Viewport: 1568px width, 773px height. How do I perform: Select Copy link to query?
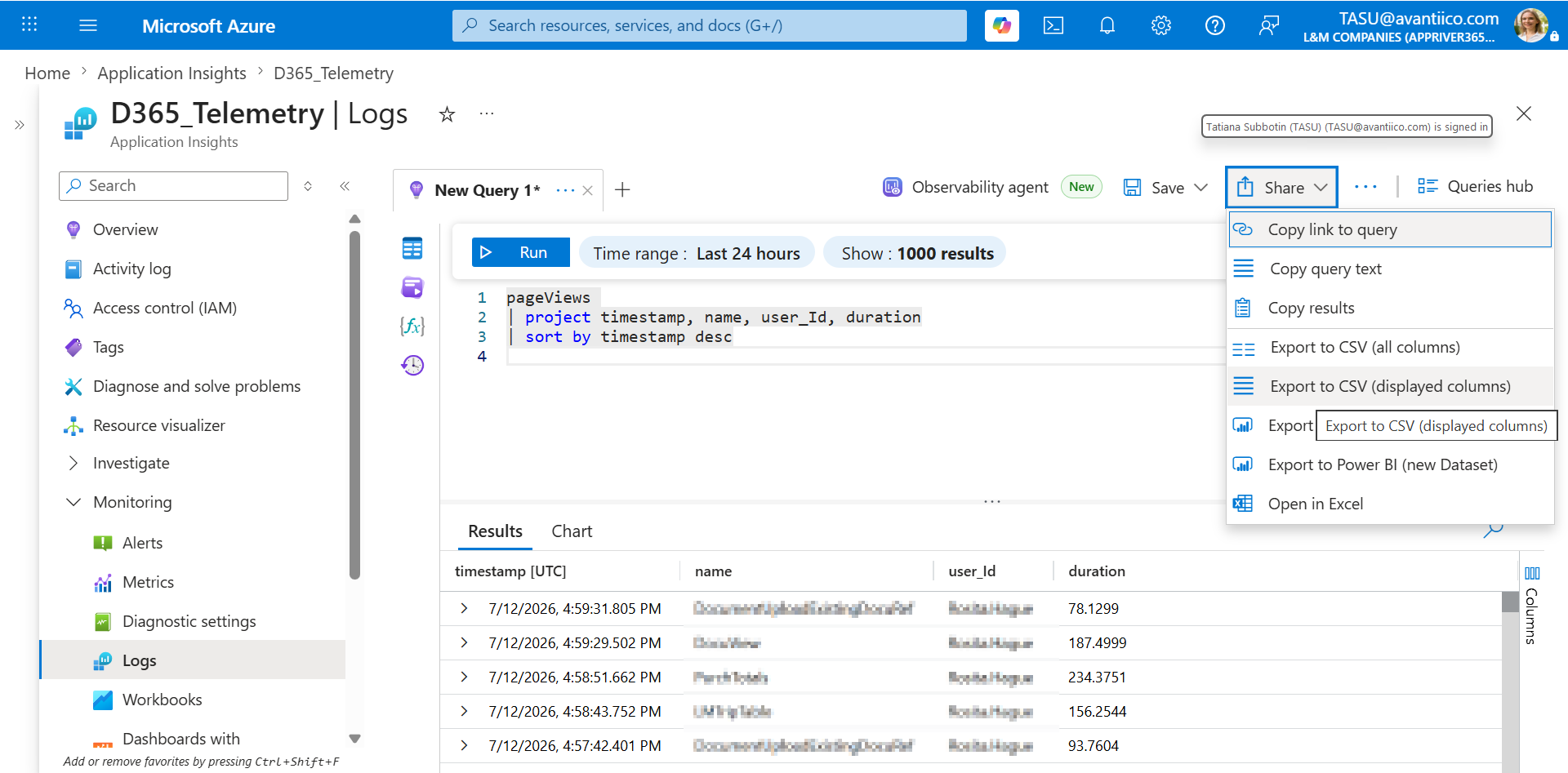(1390, 229)
